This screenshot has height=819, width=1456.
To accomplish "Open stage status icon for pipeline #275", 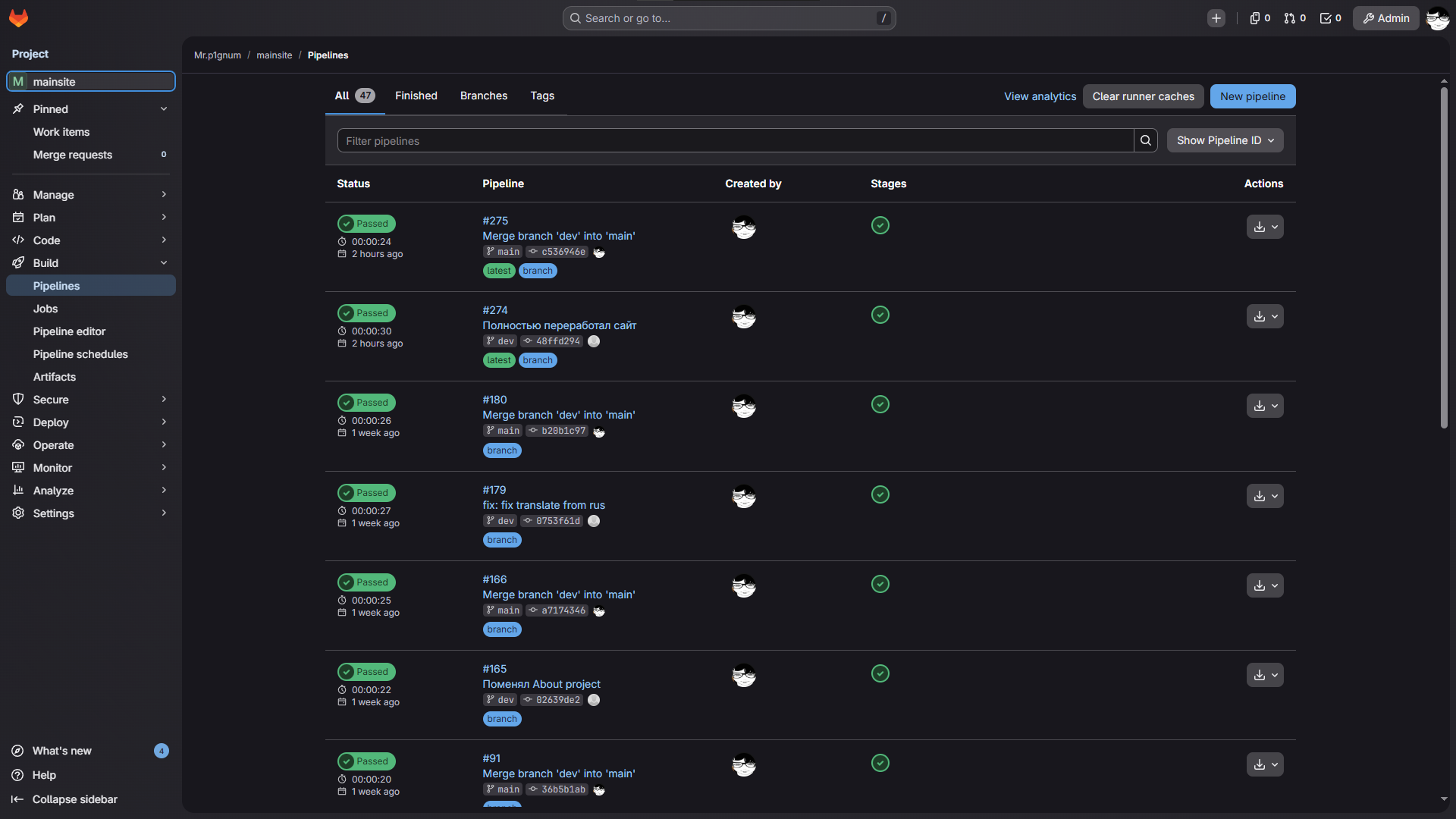I will pos(880,225).
